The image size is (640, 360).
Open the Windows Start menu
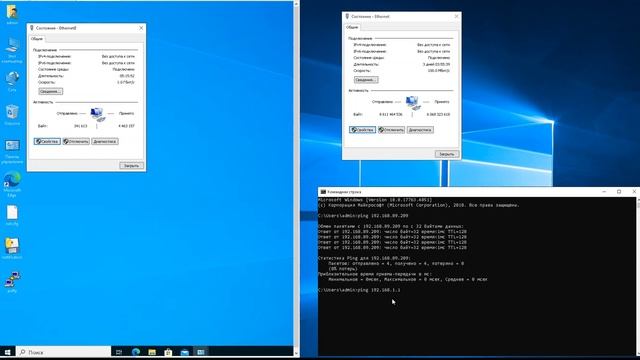tap(7, 352)
